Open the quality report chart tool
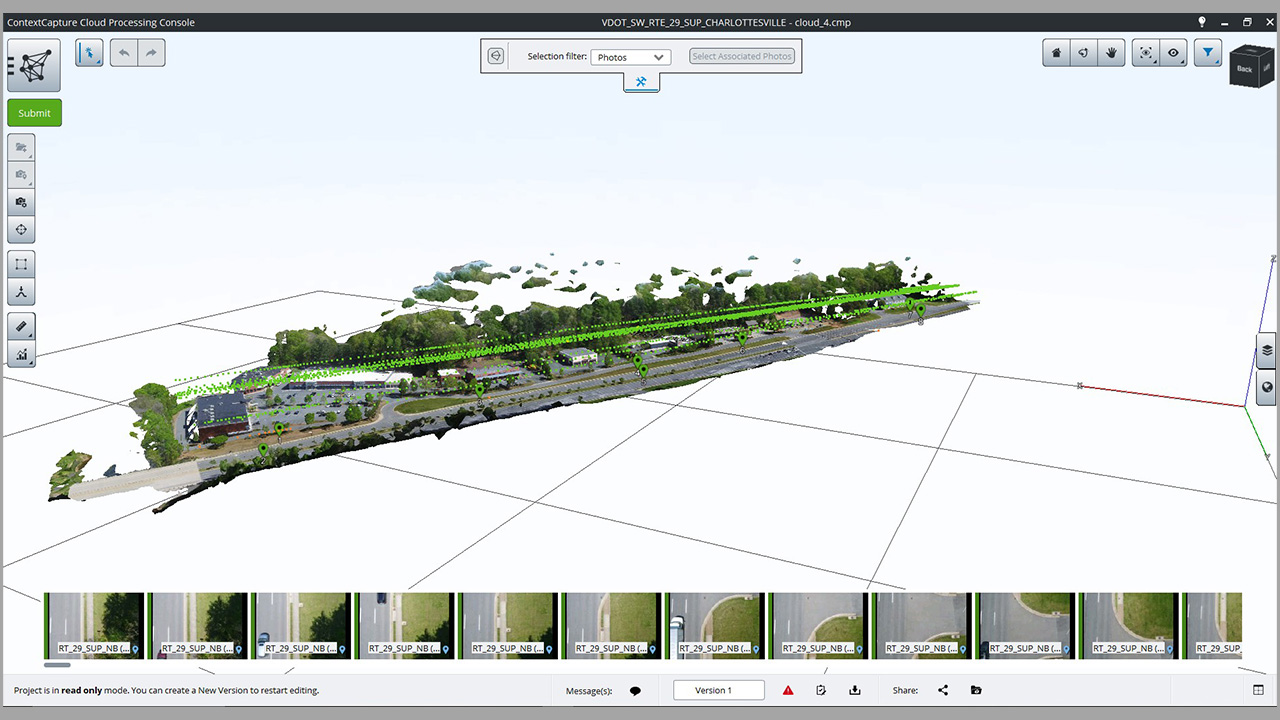The width and height of the screenshot is (1280, 720). [x=21, y=354]
